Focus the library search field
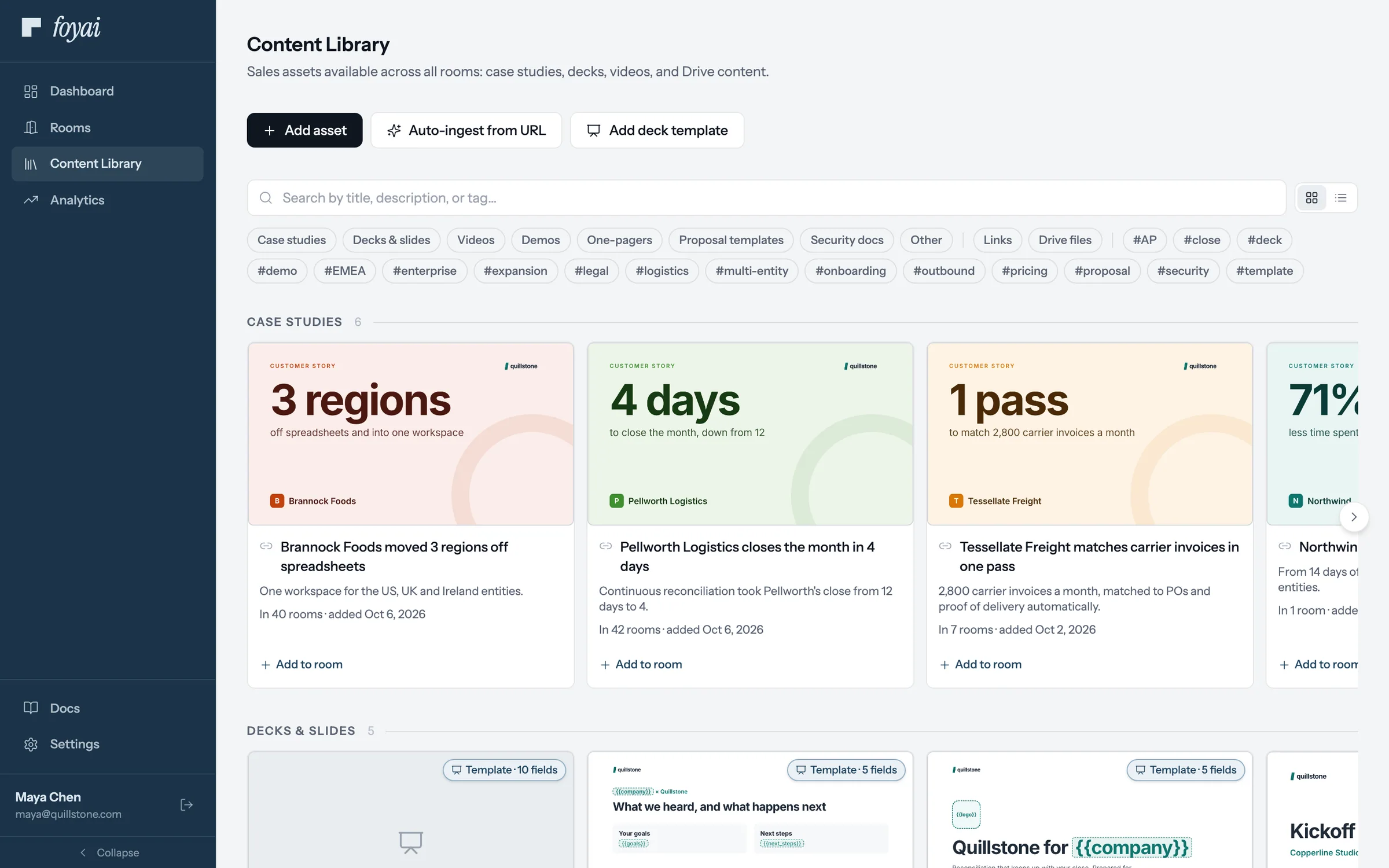The width and height of the screenshot is (1389, 868). [766, 198]
